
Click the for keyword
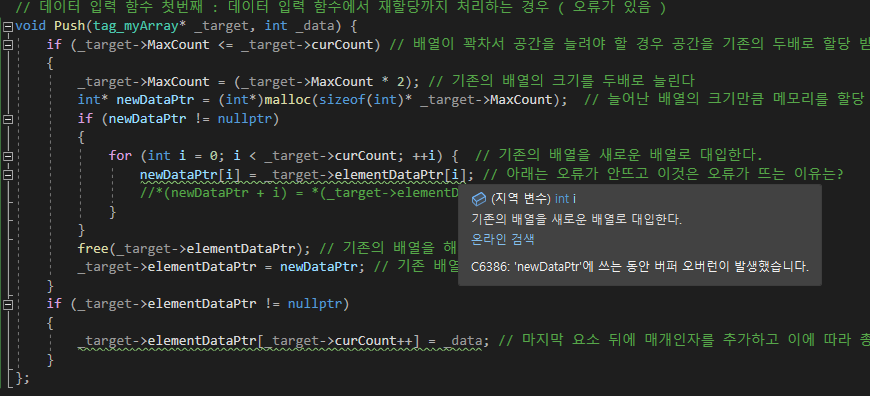[x=120, y=156]
